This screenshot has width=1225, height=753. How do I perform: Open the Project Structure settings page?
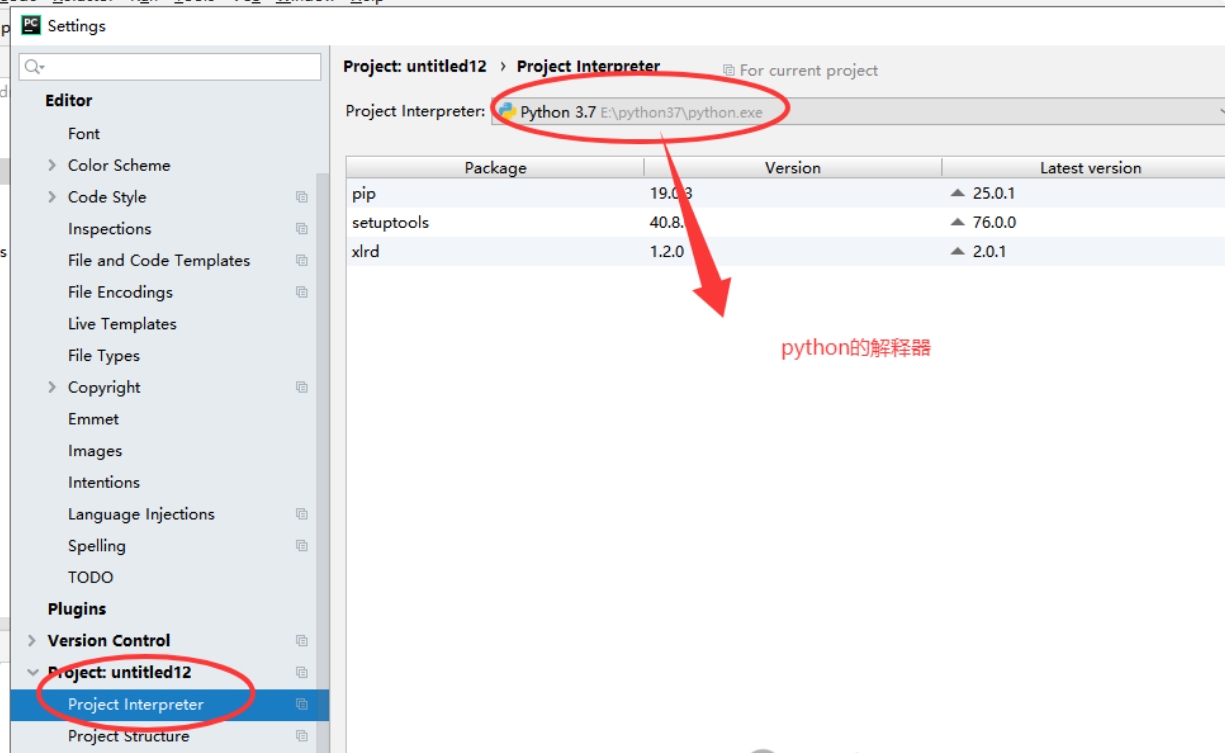click(x=128, y=736)
